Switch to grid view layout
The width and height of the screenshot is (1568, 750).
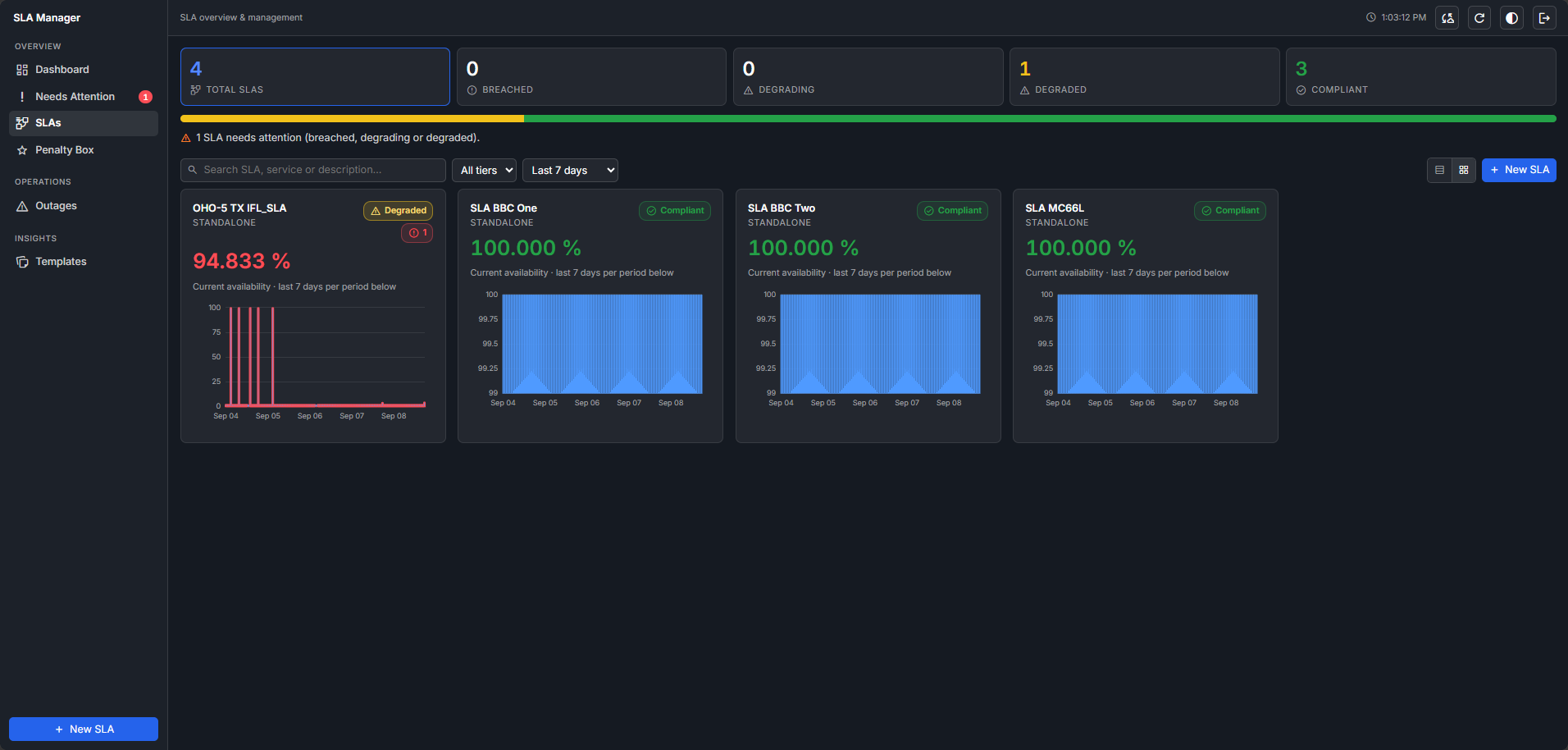coord(1464,170)
